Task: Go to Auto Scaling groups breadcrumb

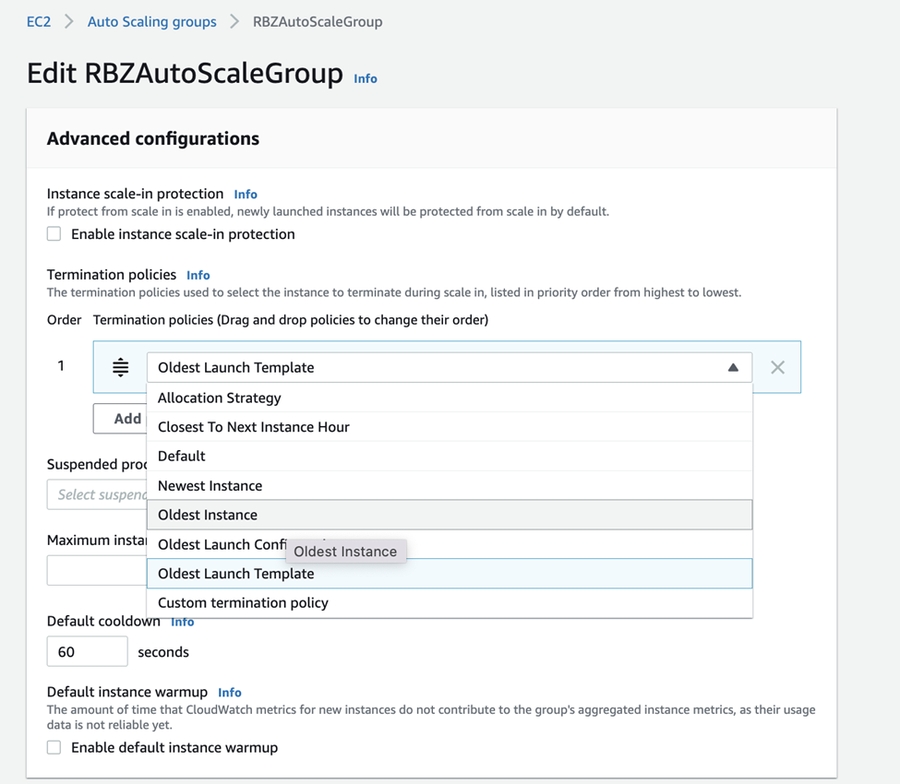Action: (152, 21)
